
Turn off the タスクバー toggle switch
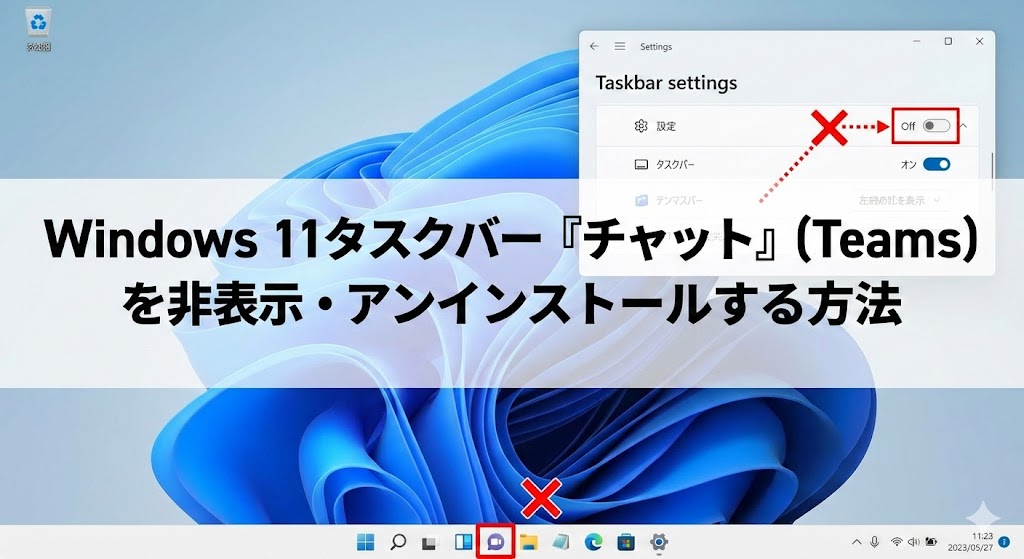(x=936, y=164)
